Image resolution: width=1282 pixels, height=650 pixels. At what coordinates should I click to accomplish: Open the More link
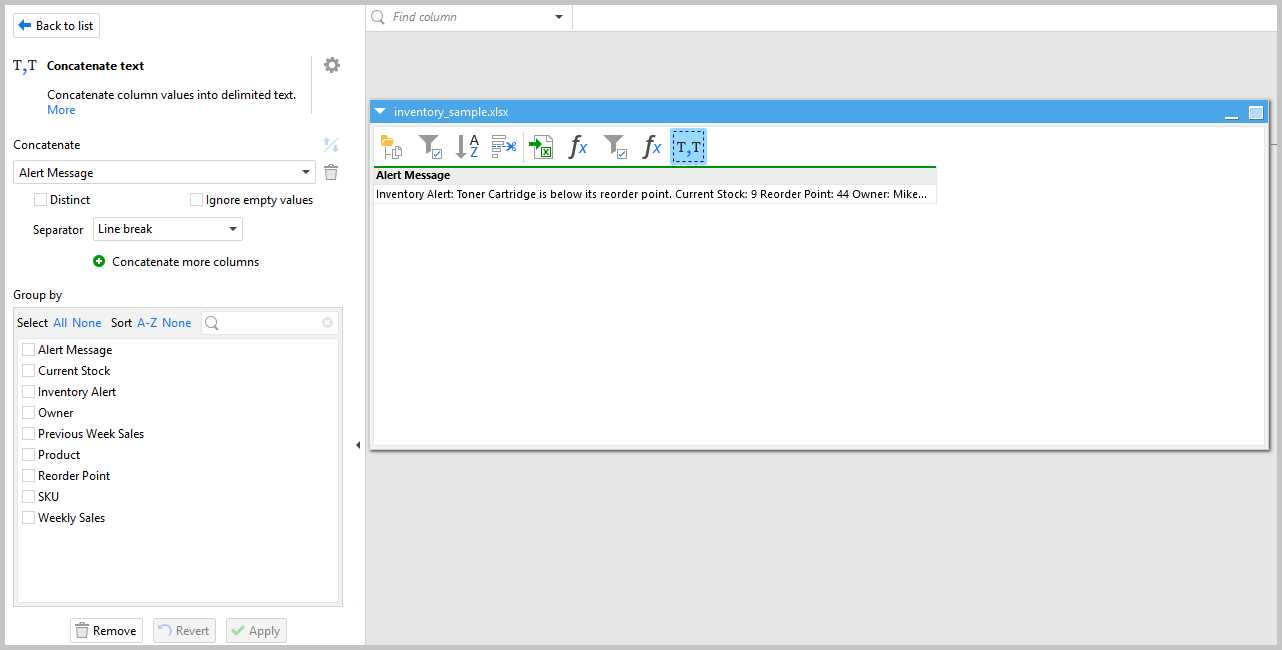coord(61,110)
